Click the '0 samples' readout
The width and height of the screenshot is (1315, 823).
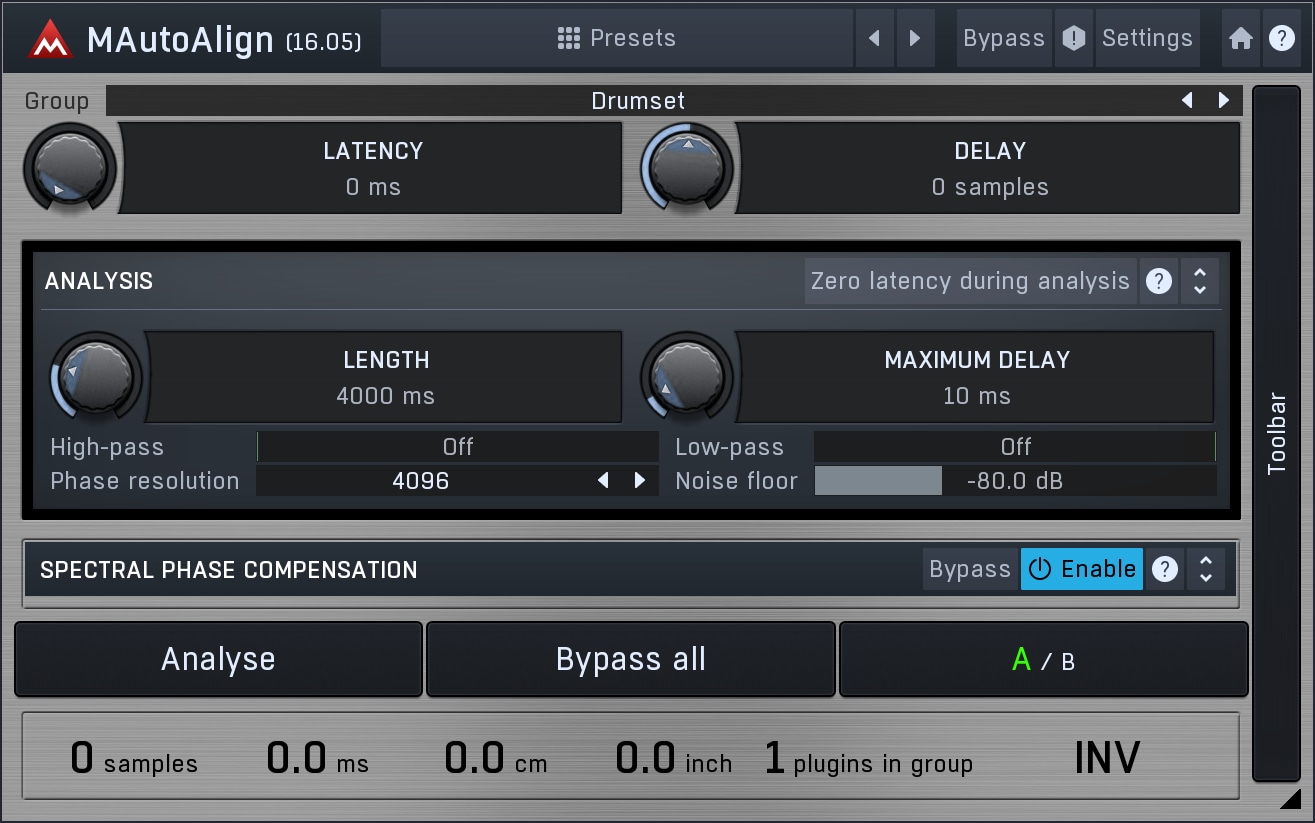(134, 759)
